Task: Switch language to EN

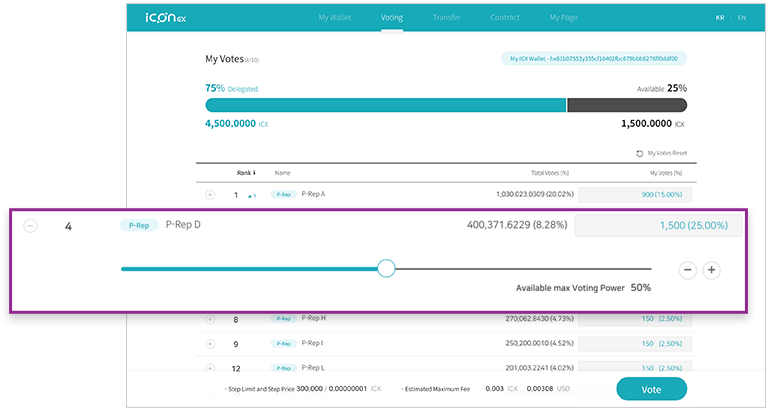Action: [x=742, y=18]
